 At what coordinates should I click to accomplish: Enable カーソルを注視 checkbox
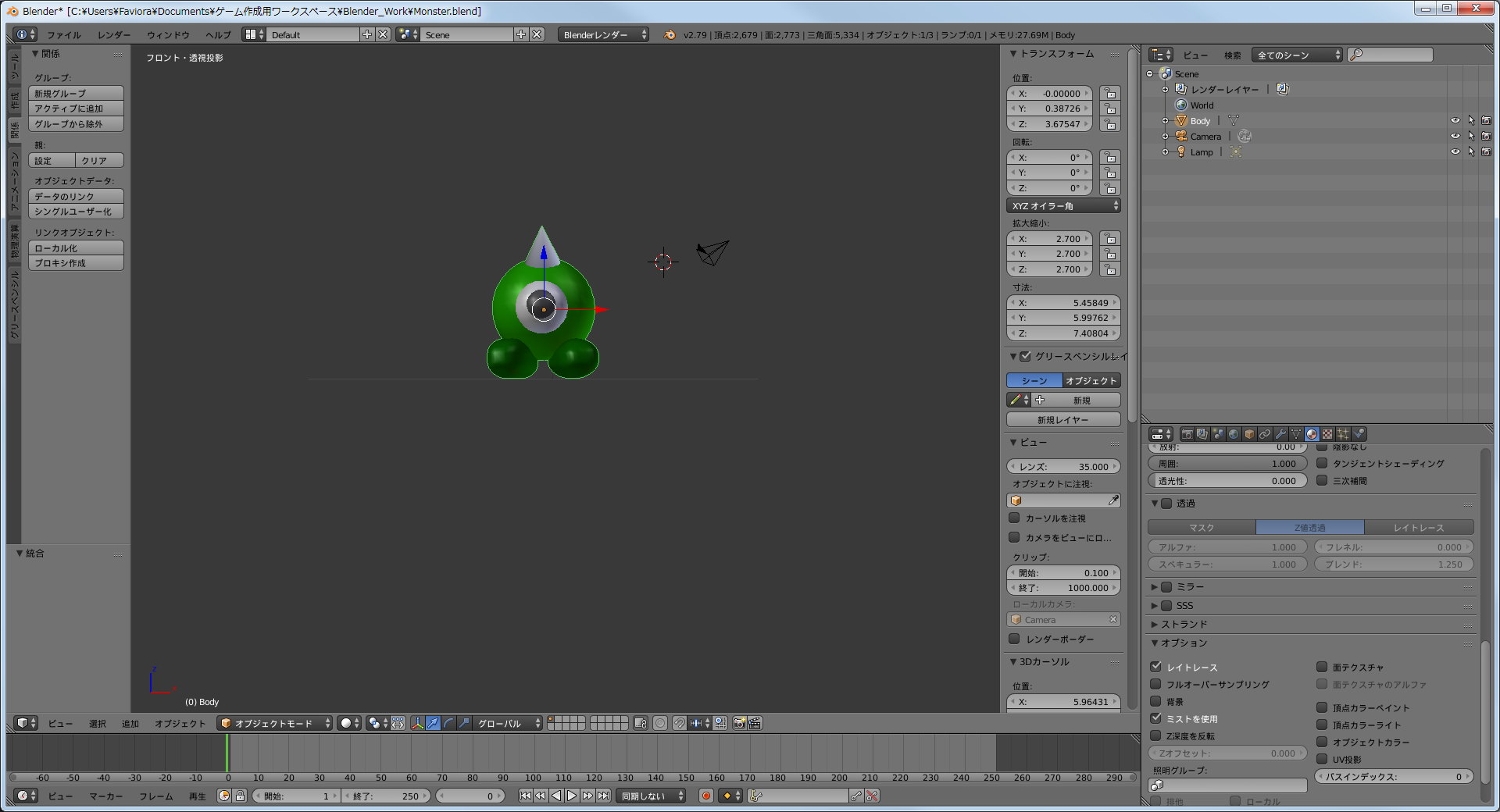tap(1015, 518)
